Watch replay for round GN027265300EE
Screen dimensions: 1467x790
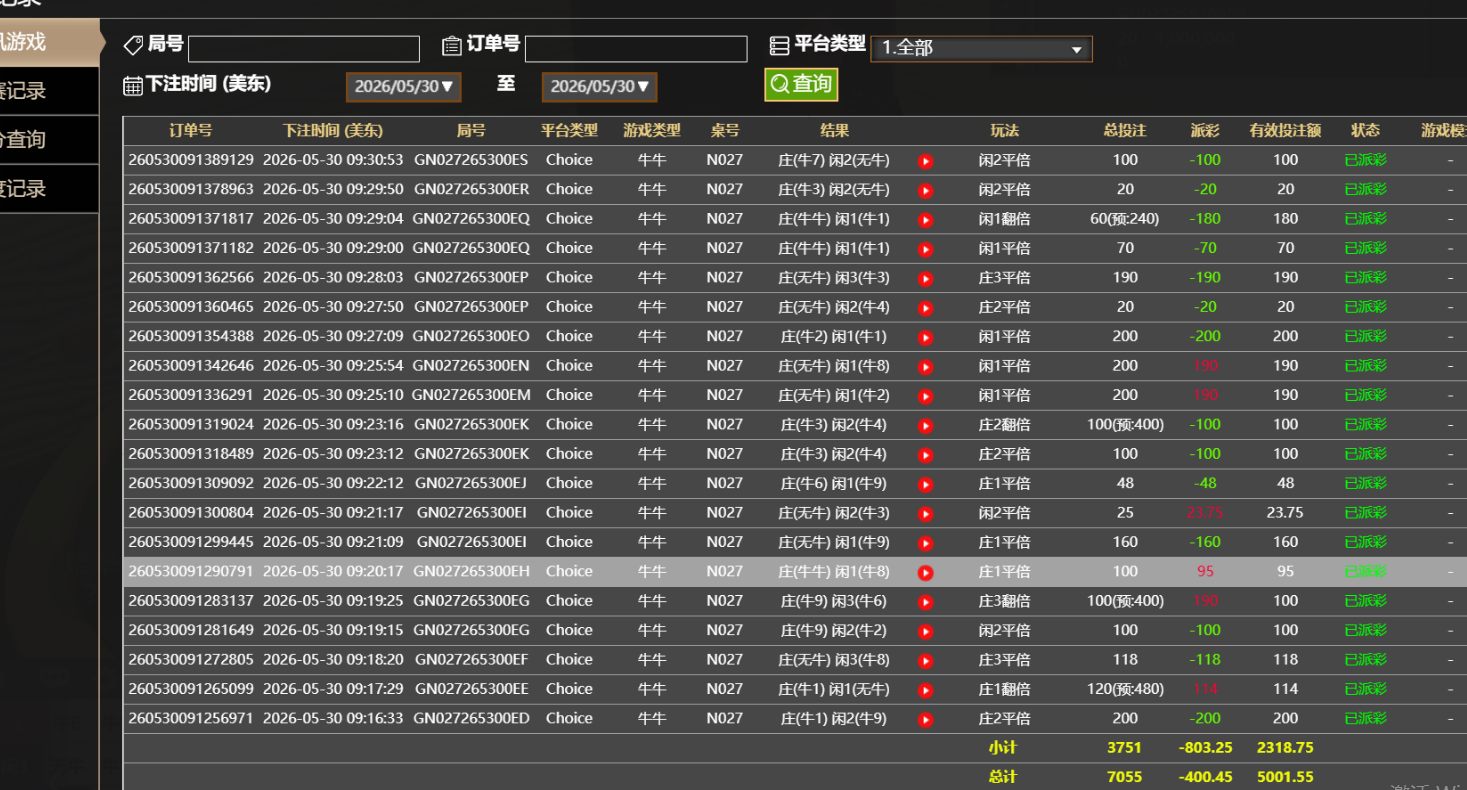tap(926, 690)
